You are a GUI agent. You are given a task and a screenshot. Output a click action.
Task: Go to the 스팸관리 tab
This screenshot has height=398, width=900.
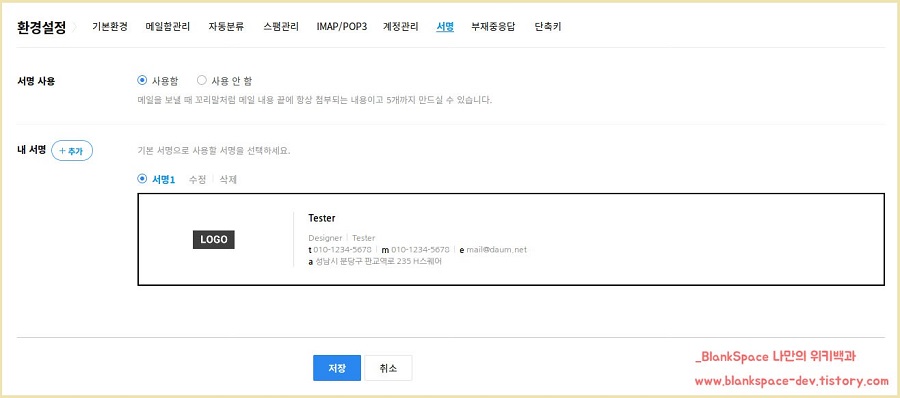tap(281, 26)
